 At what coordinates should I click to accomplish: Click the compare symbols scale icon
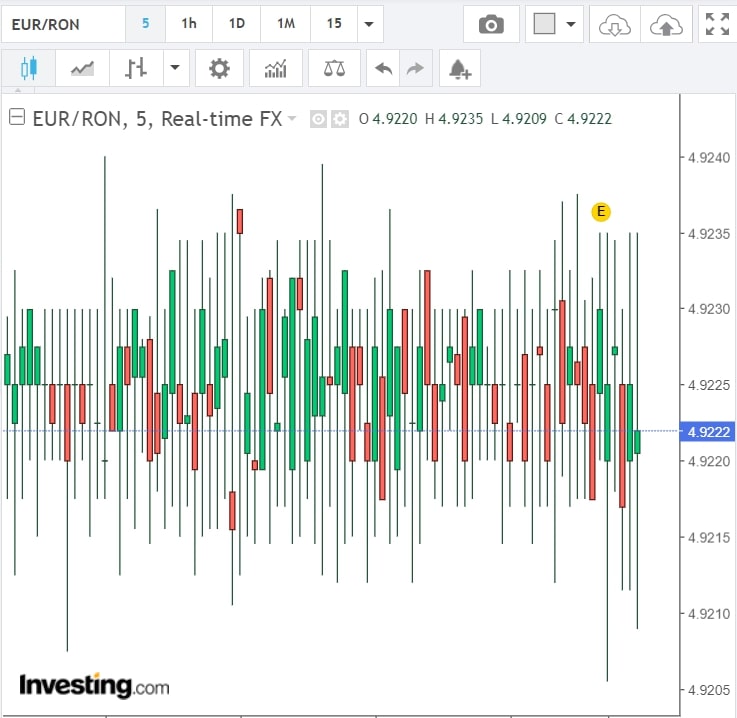(x=334, y=69)
